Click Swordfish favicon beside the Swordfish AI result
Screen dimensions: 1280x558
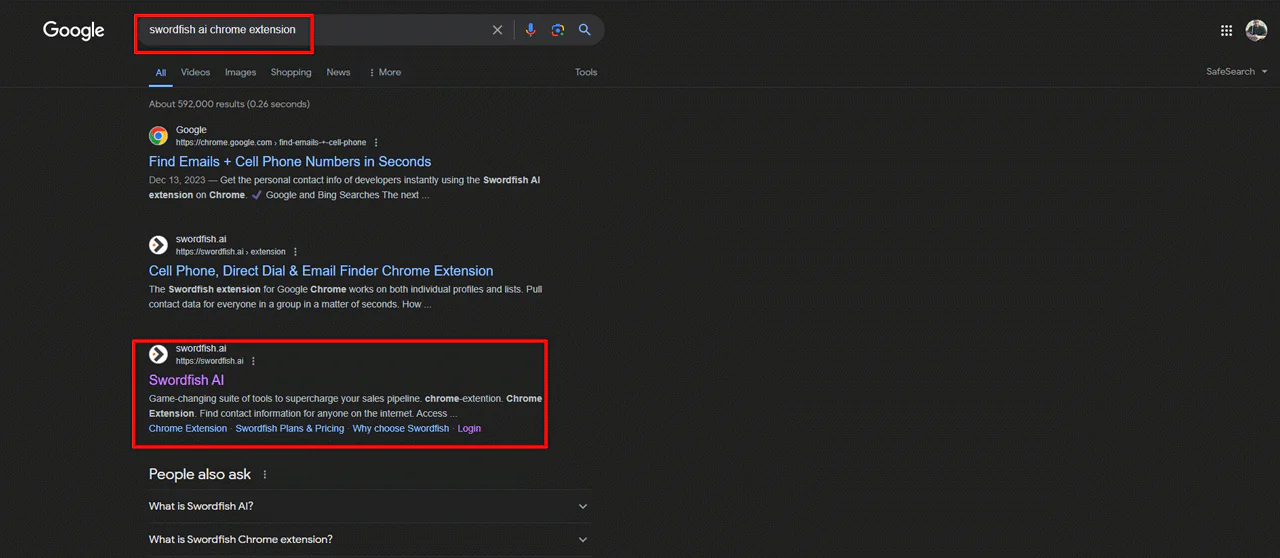[x=158, y=354]
